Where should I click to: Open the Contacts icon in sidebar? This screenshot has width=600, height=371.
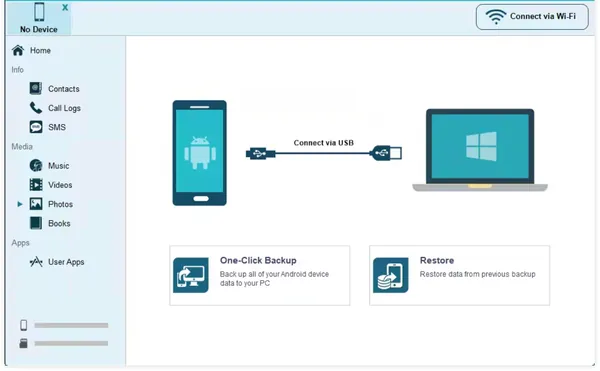click(36, 89)
